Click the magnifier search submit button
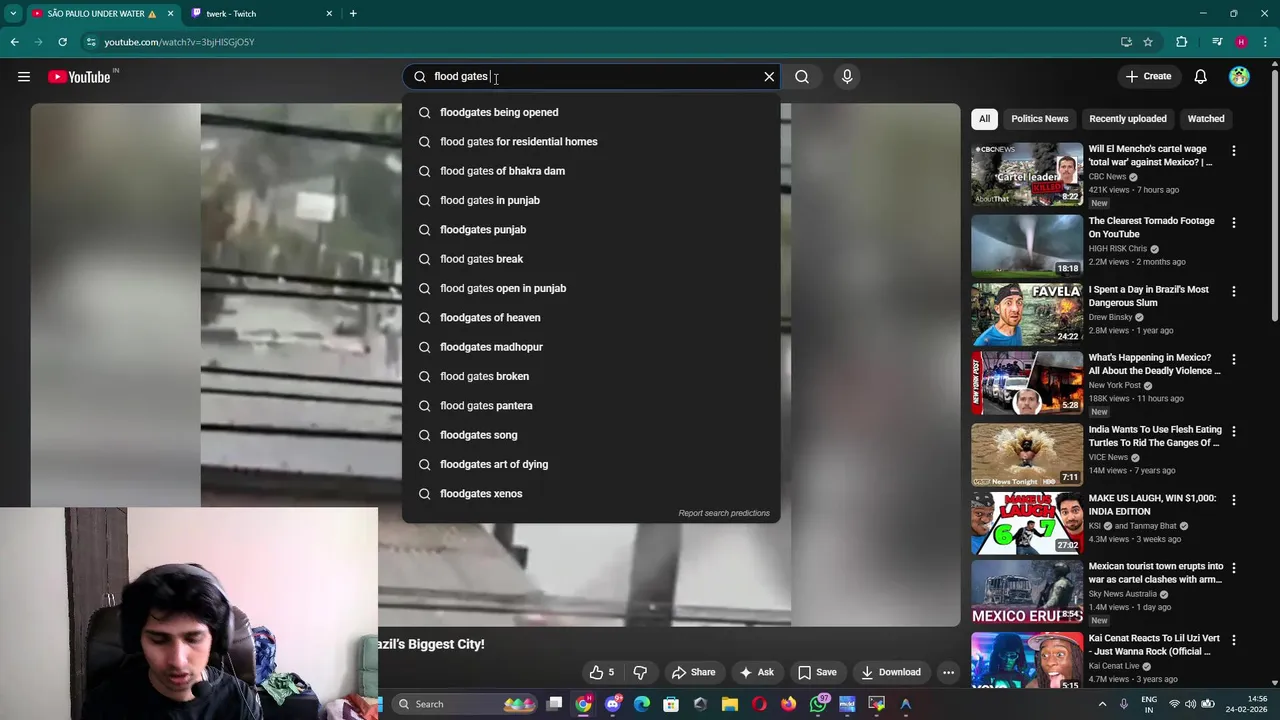The width and height of the screenshot is (1280, 720). (802, 77)
